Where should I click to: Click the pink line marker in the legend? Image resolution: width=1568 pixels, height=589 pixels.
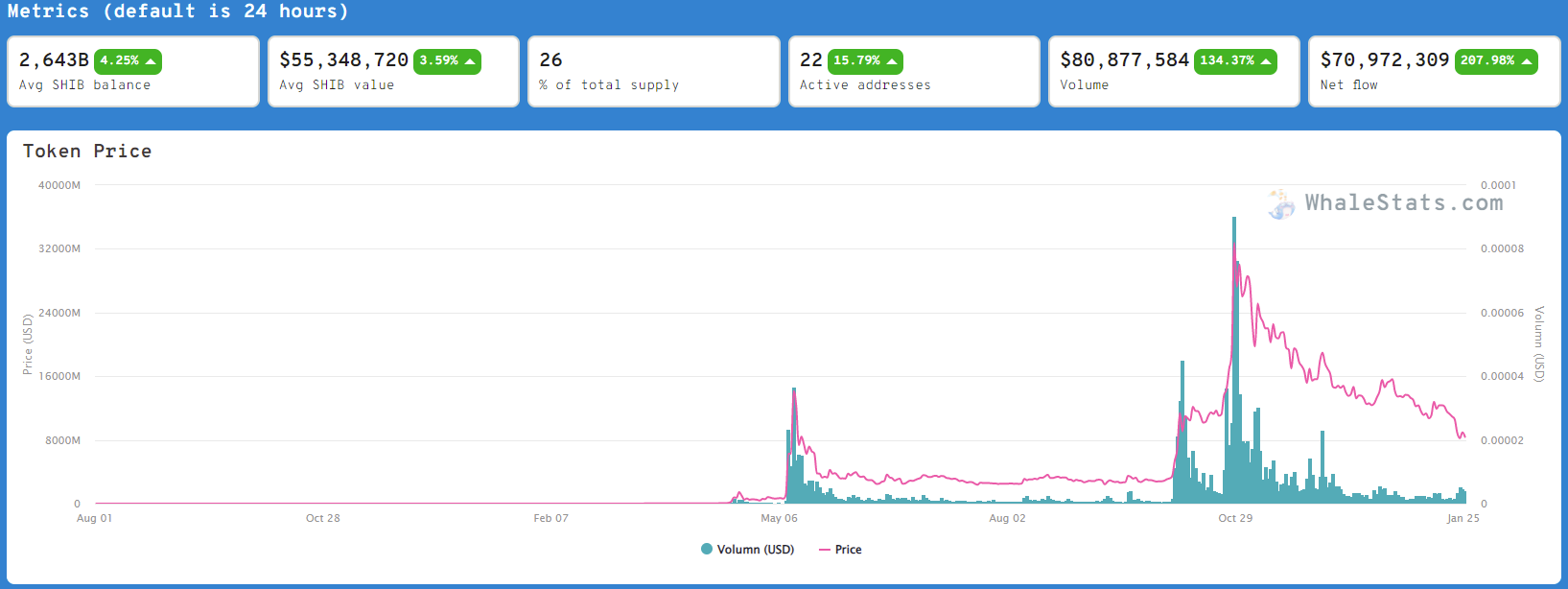(x=824, y=550)
